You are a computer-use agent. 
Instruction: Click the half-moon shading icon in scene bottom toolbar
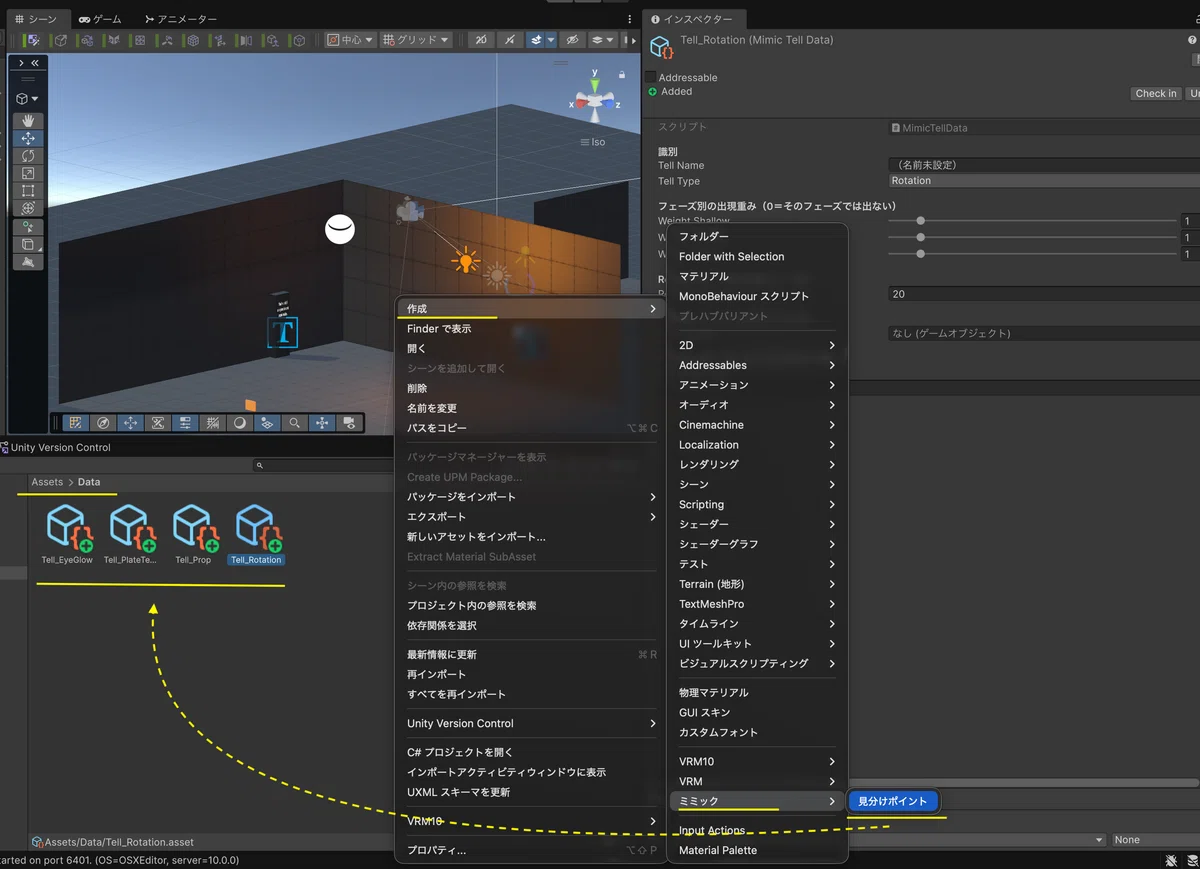(240, 423)
